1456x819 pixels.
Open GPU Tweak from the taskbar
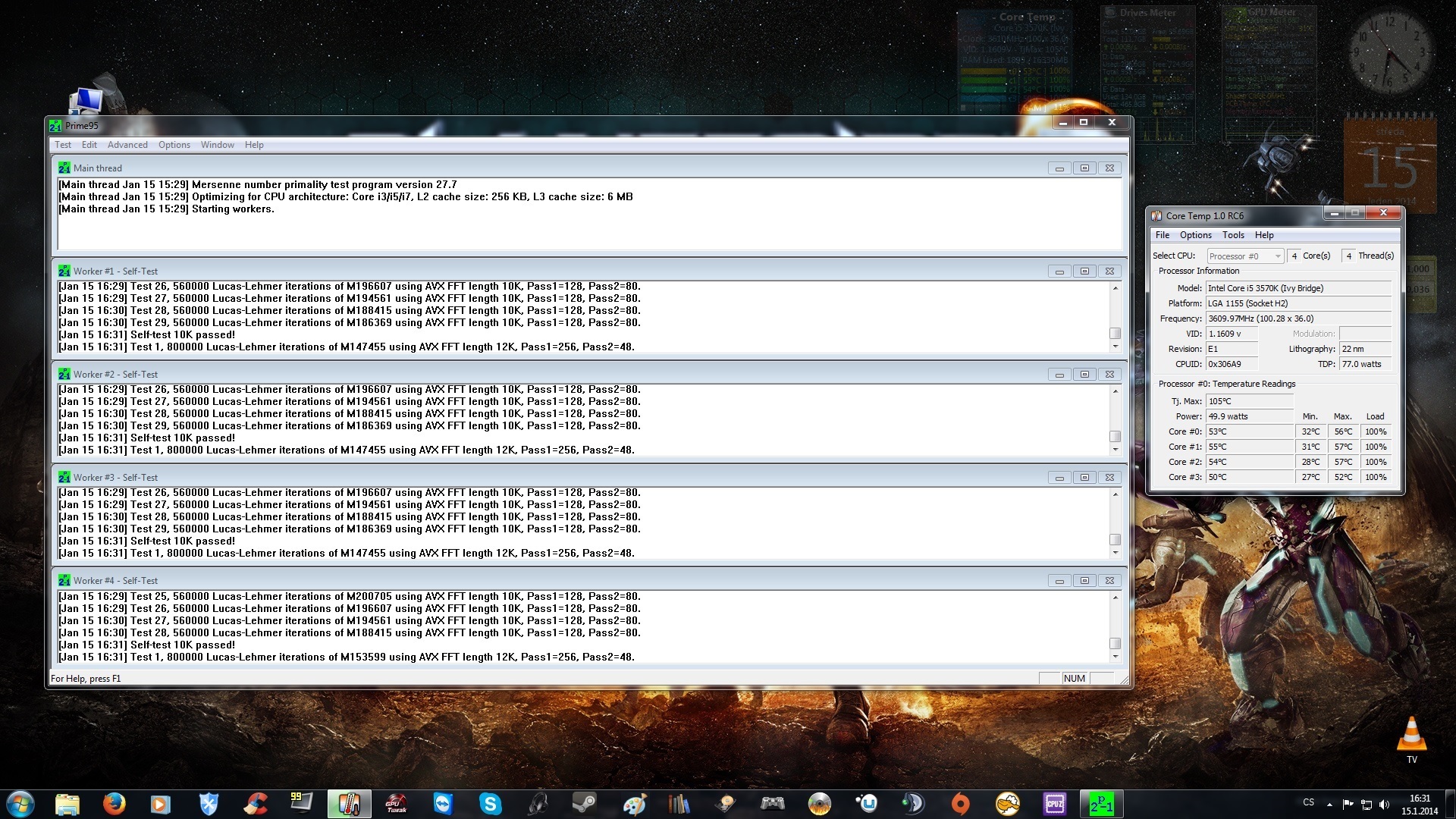point(396,803)
